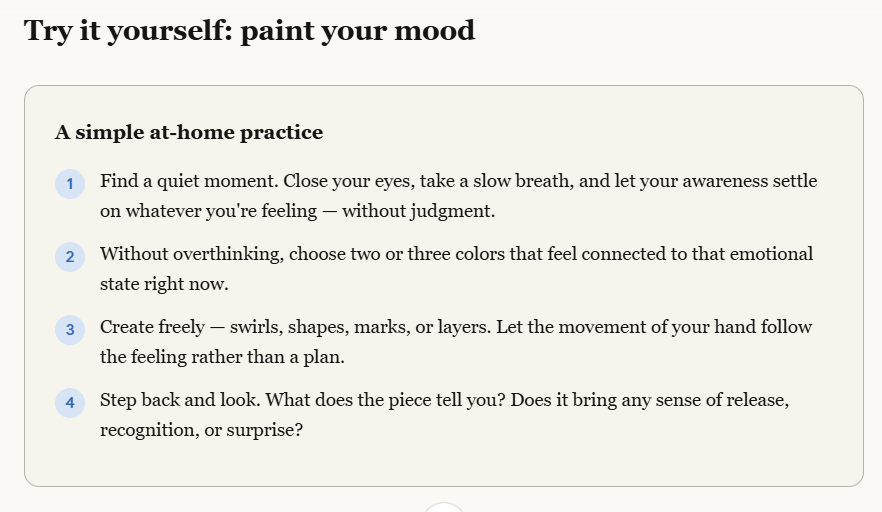The image size is (882, 512).
Task: Select the step 4 number badge
Action: 70,403
